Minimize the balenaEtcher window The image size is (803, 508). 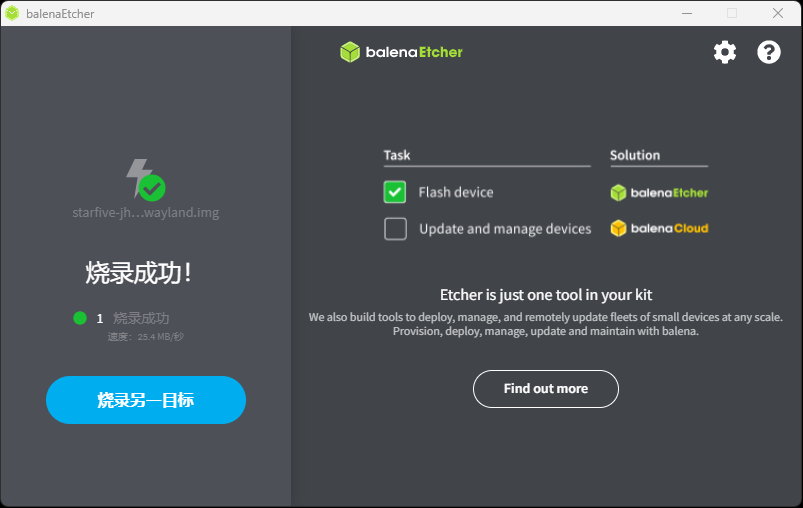click(x=687, y=13)
